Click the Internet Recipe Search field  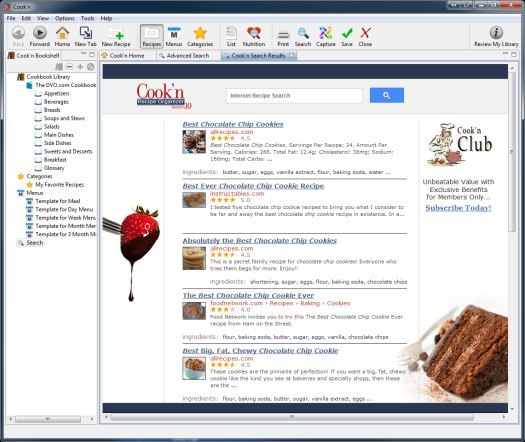click(294, 96)
